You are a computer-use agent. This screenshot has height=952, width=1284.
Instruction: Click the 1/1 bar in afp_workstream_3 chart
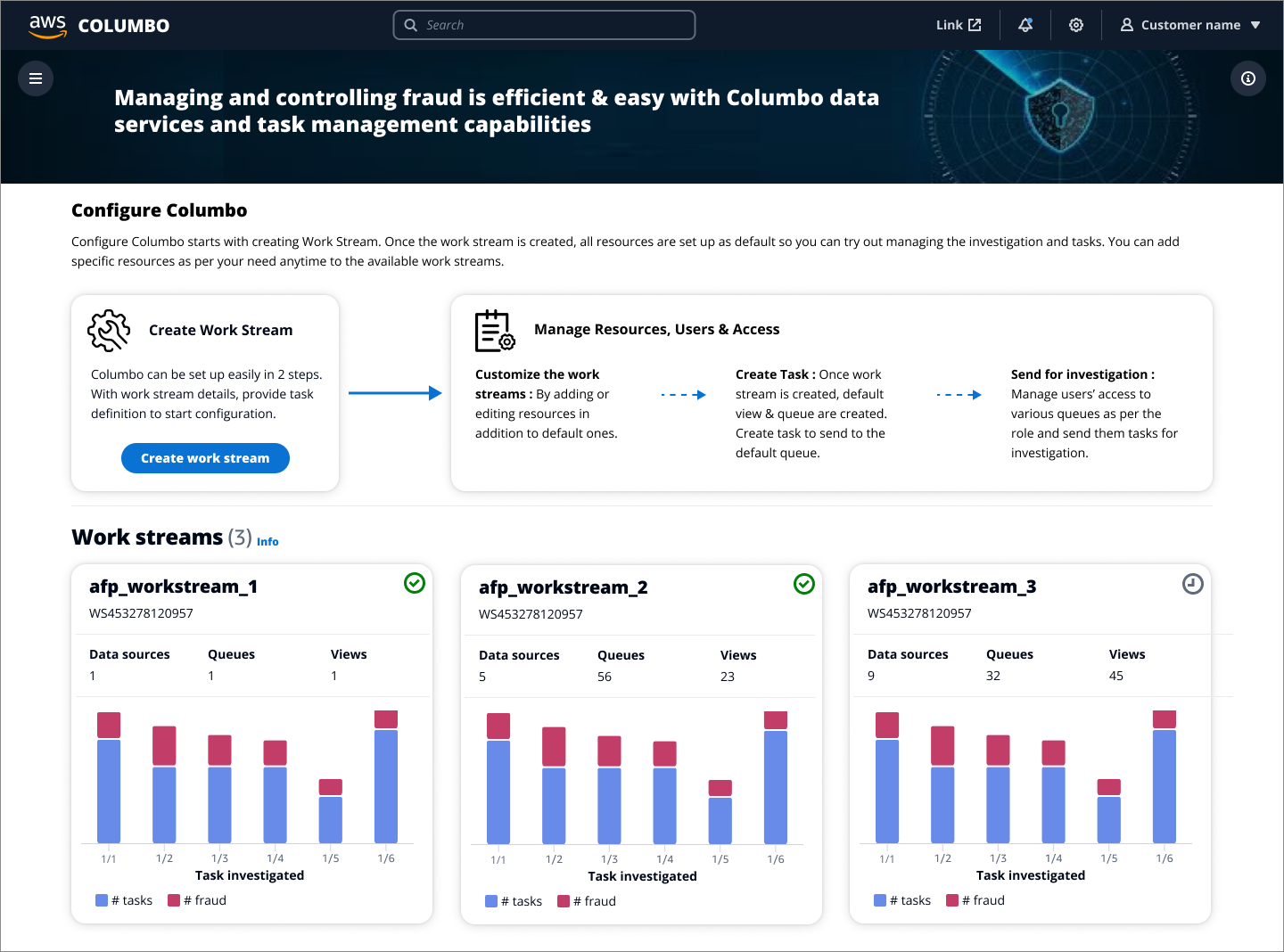pos(887,777)
